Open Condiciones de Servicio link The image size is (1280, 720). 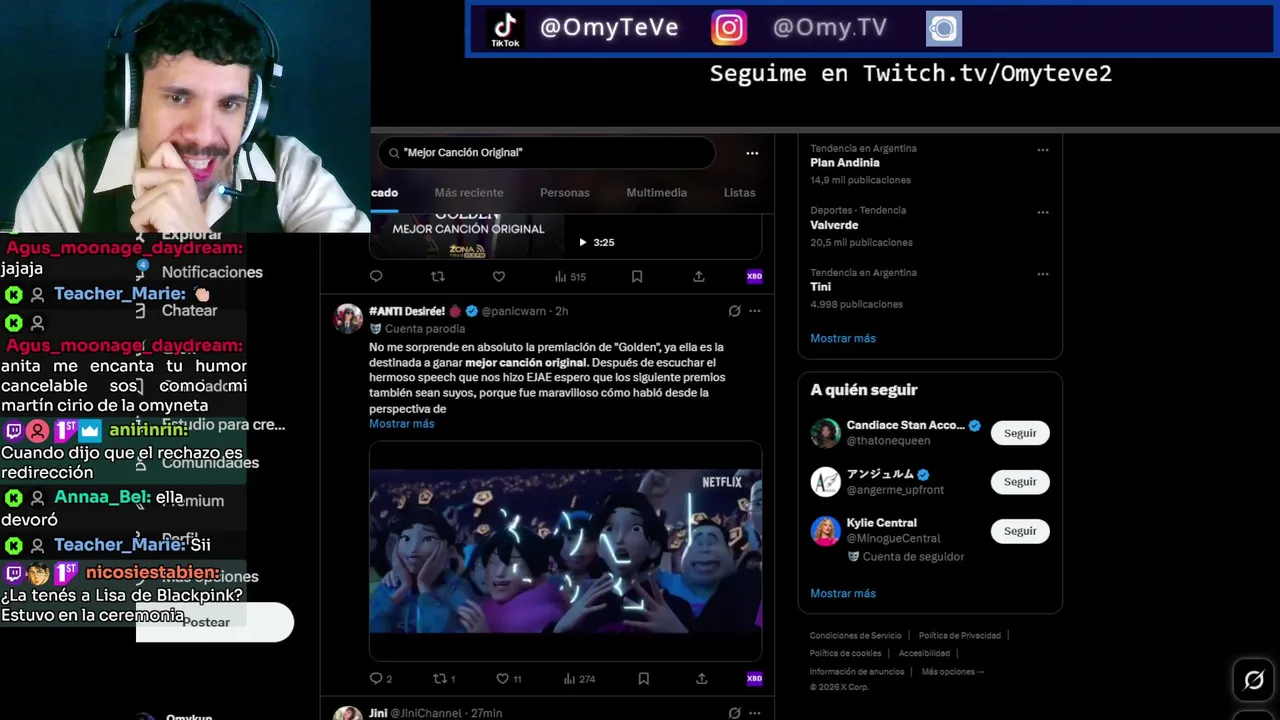tap(855, 636)
